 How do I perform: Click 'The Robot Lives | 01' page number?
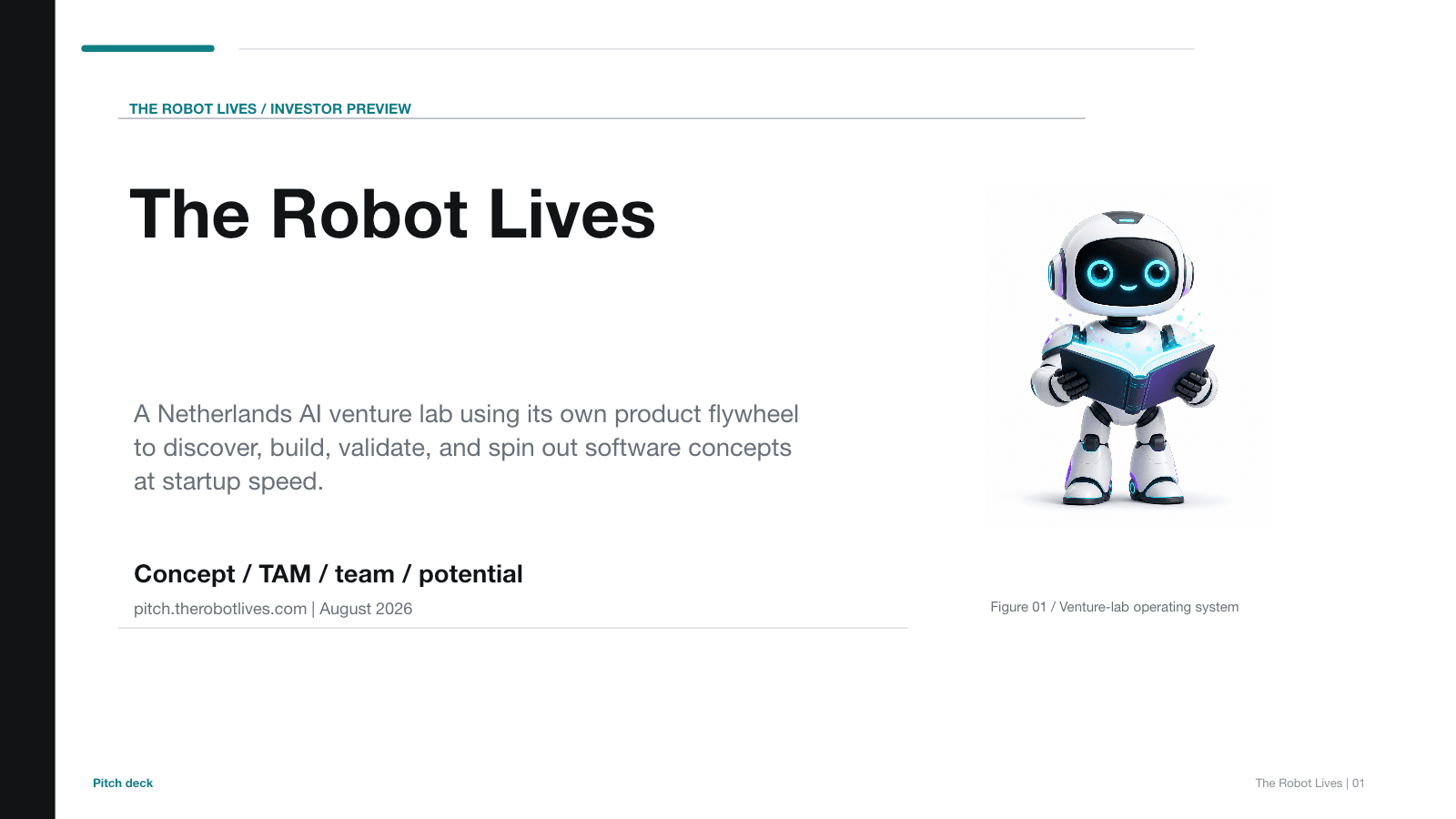click(x=1309, y=783)
